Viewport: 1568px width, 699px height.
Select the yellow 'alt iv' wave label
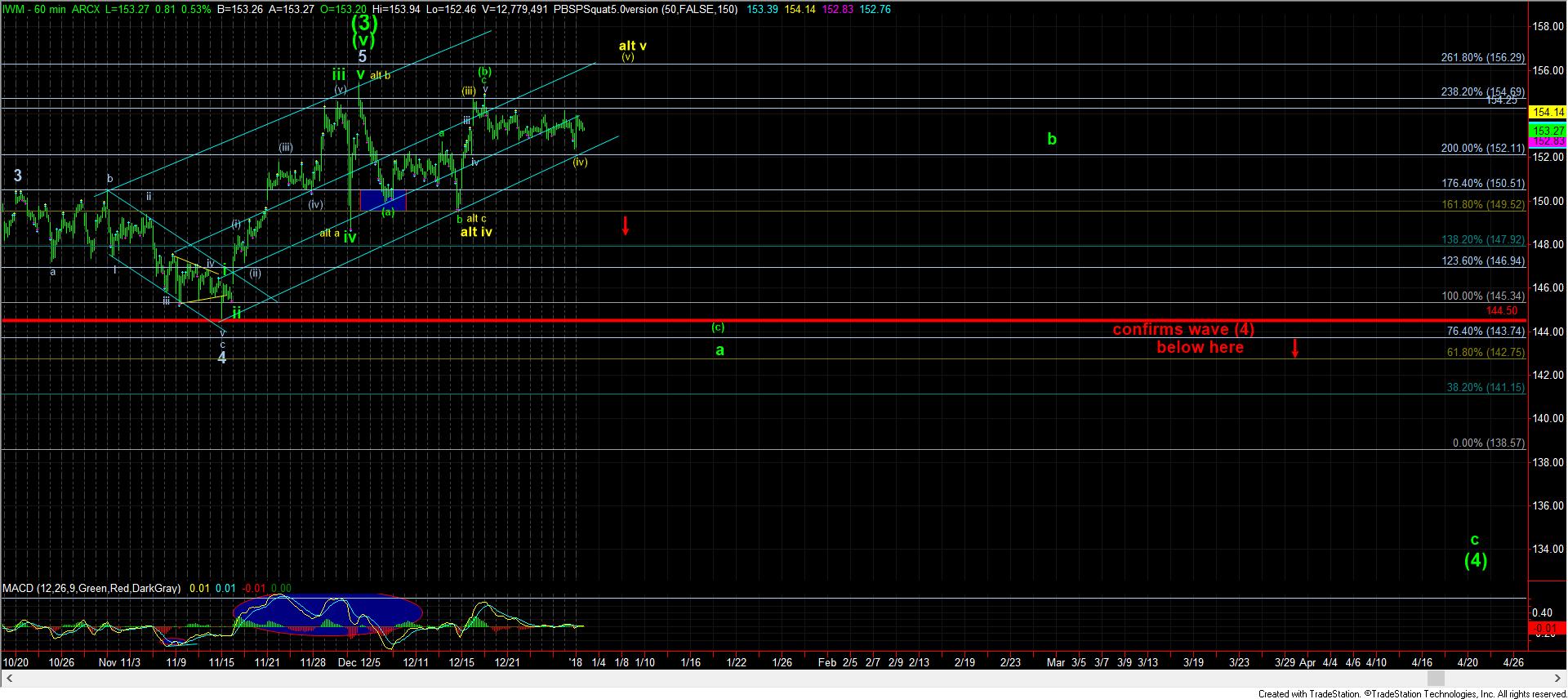476,232
